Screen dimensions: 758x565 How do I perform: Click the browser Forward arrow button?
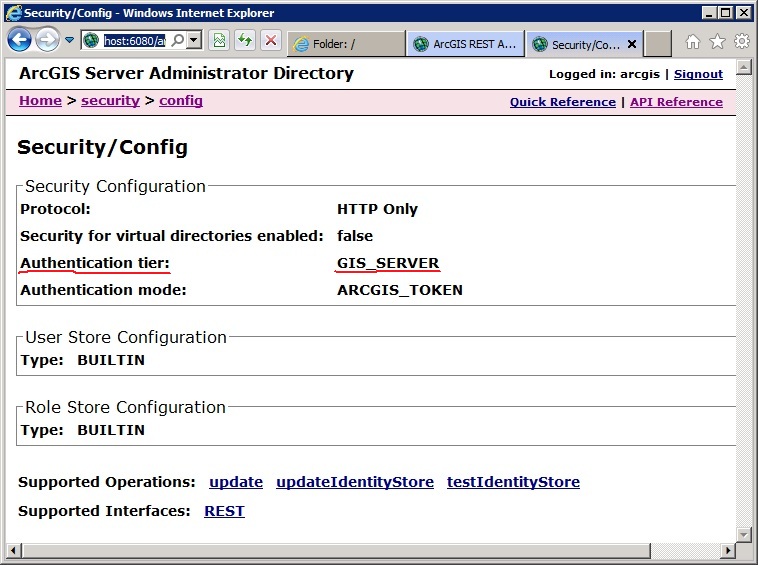click(47, 40)
